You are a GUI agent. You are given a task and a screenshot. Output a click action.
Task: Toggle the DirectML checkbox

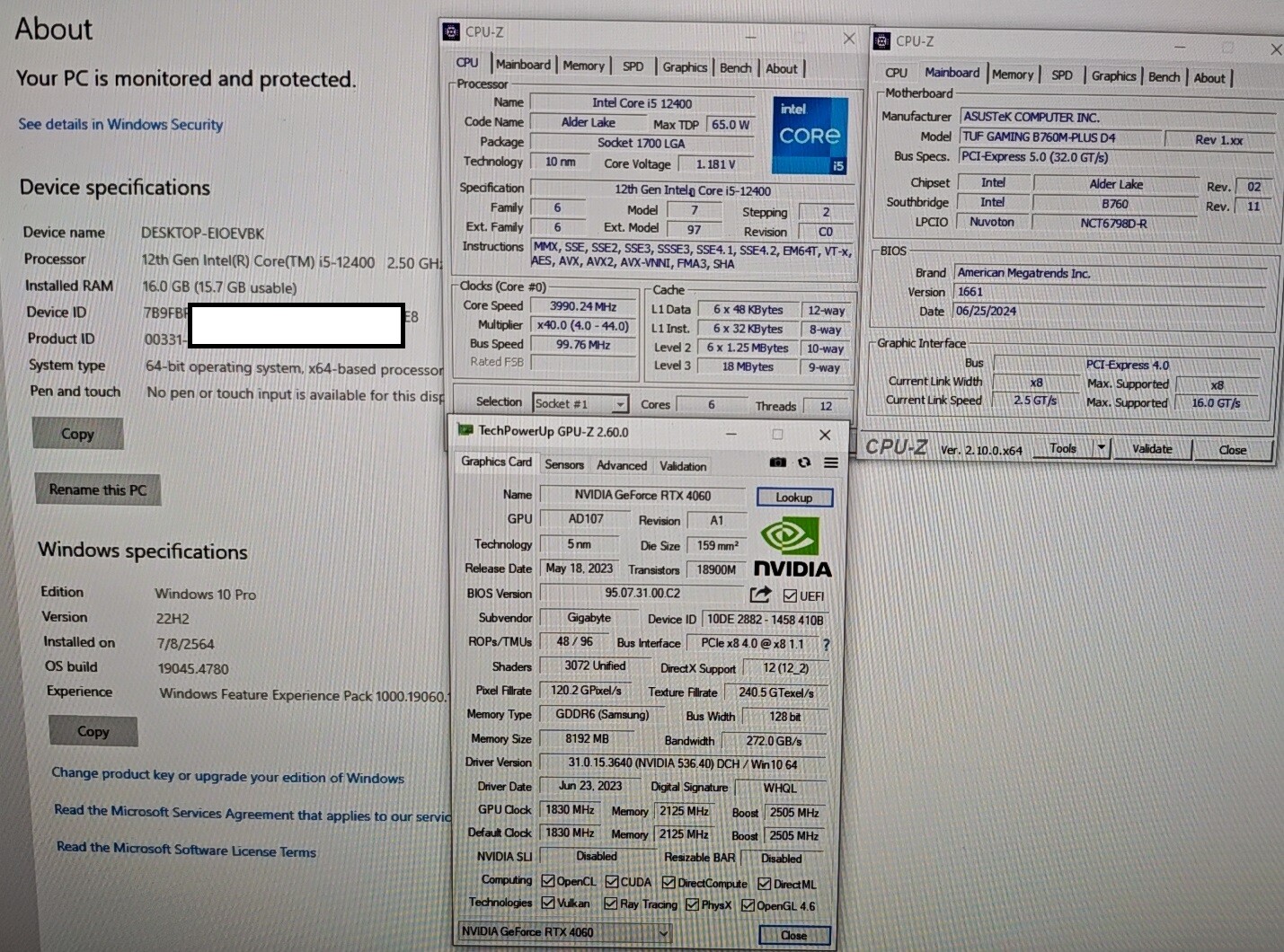point(764,884)
